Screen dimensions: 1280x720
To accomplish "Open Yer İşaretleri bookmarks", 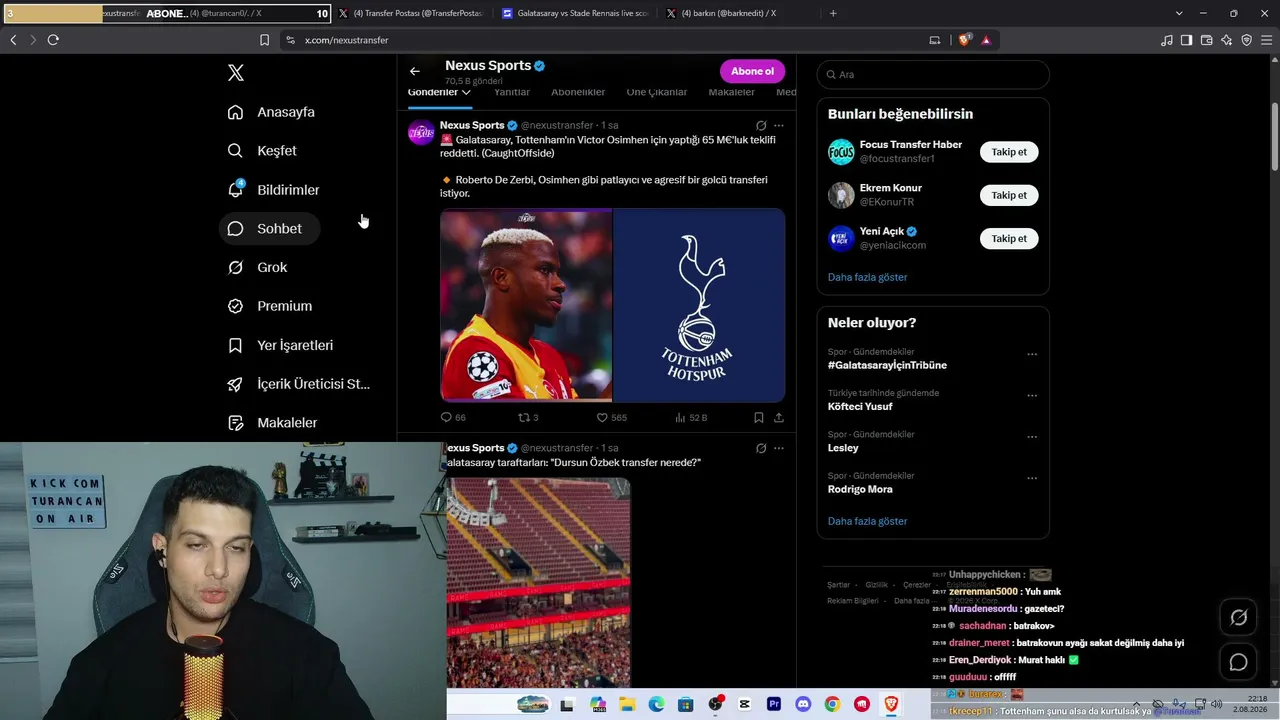I will pyautogui.click(x=280, y=345).
